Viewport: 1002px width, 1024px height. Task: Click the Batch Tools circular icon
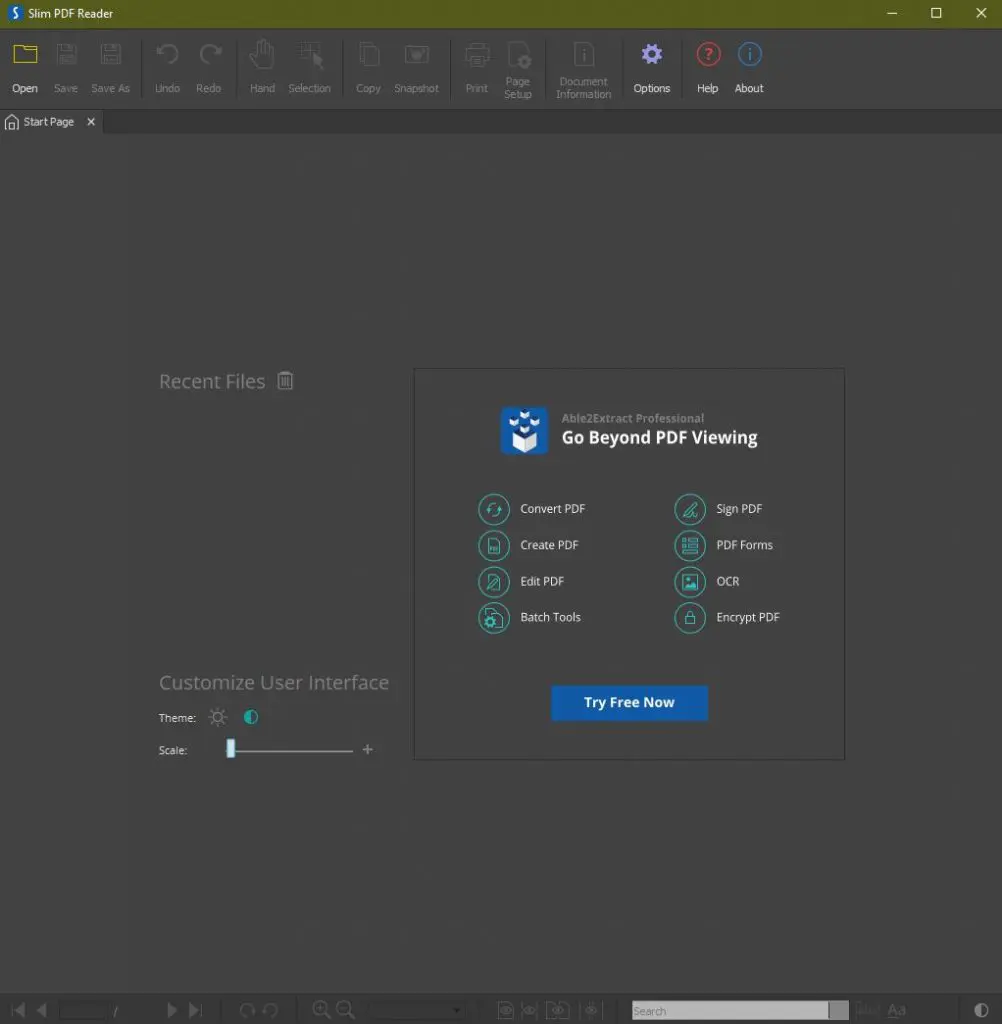(x=493, y=618)
